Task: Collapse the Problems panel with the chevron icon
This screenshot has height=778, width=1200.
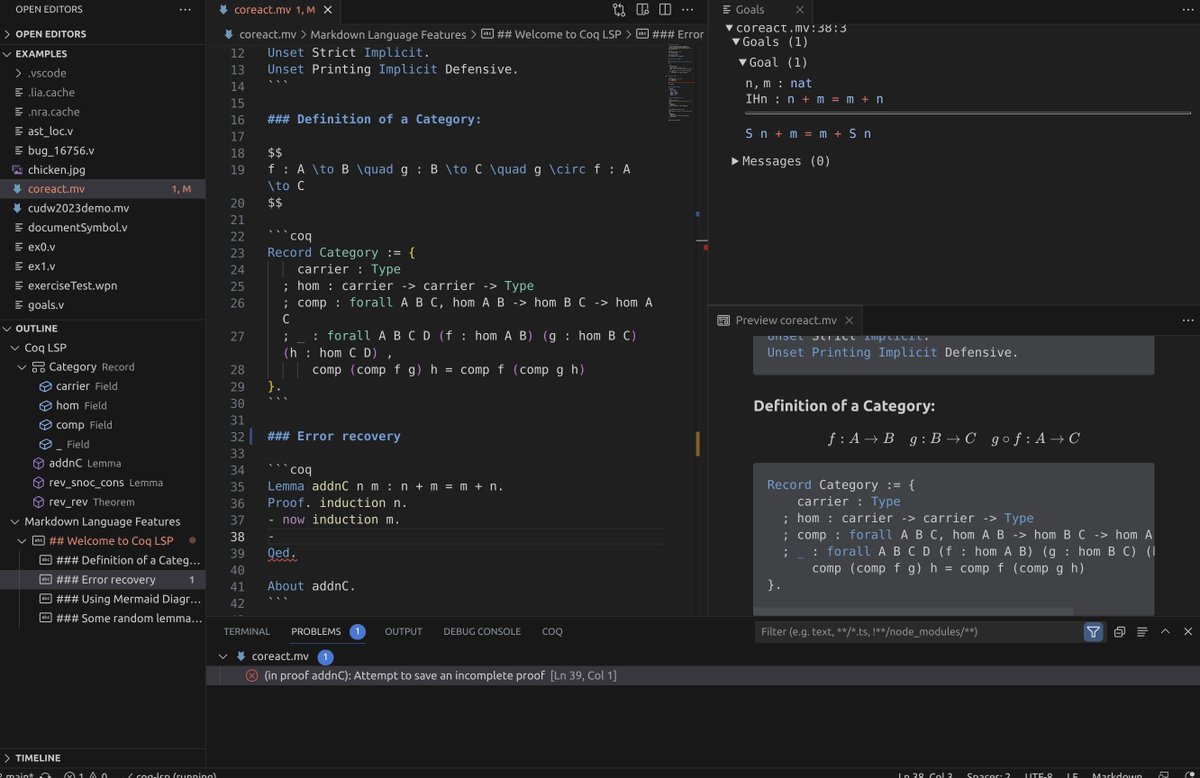Action: pyautogui.click(x=1165, y=632)
